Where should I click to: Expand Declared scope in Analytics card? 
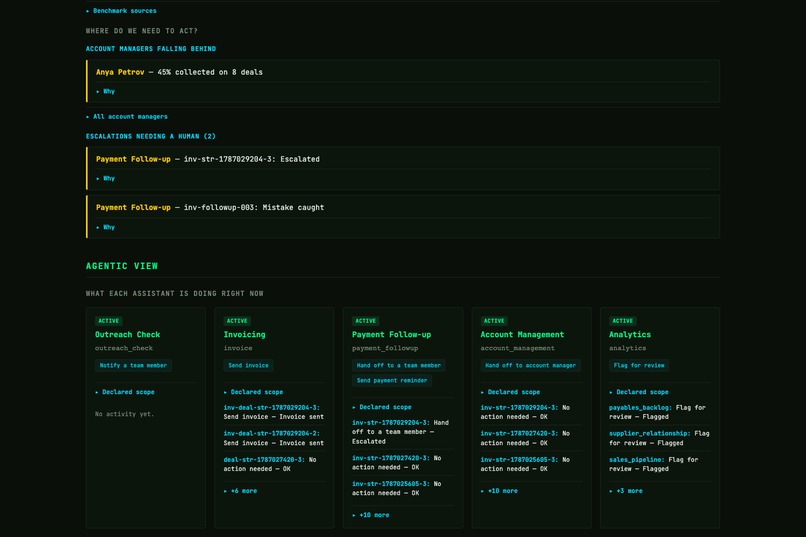pyautogui.click(x=639, y=392)
